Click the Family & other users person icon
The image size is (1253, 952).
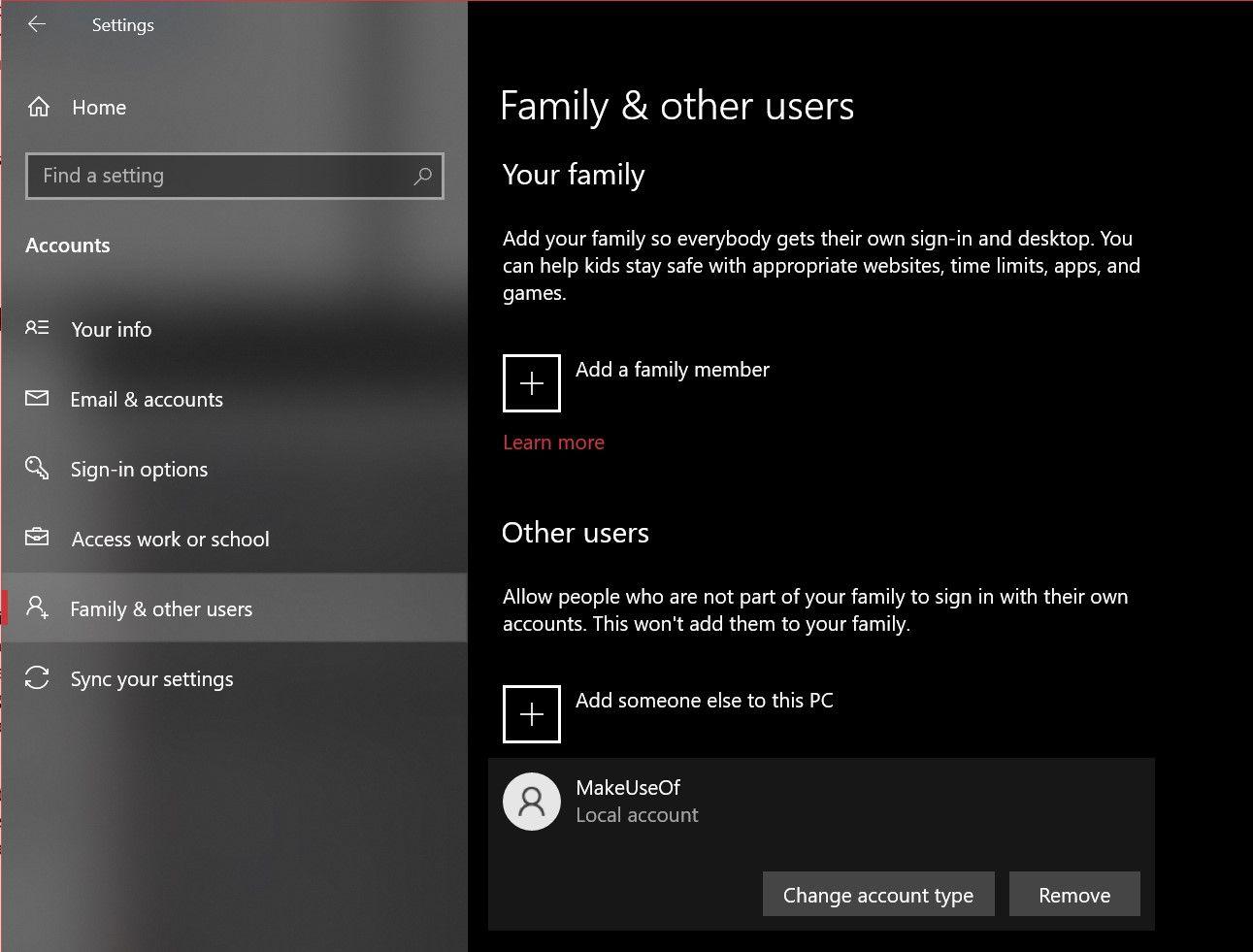(37, 607)
